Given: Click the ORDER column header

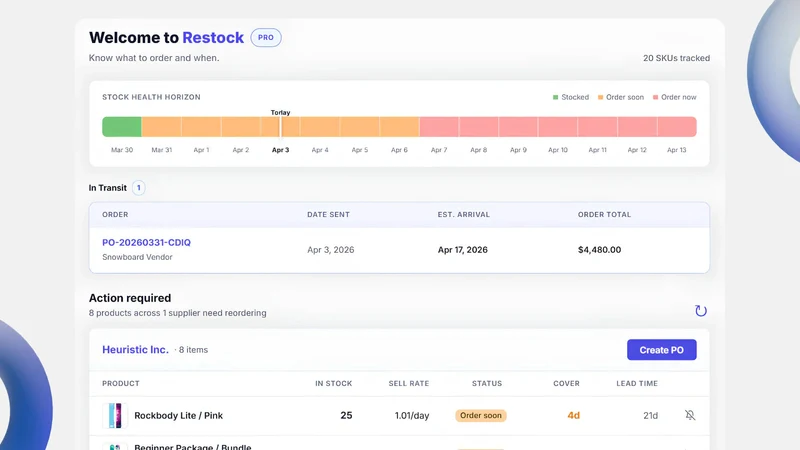Looking at the screenshot, I should click(x=115, y=215).
